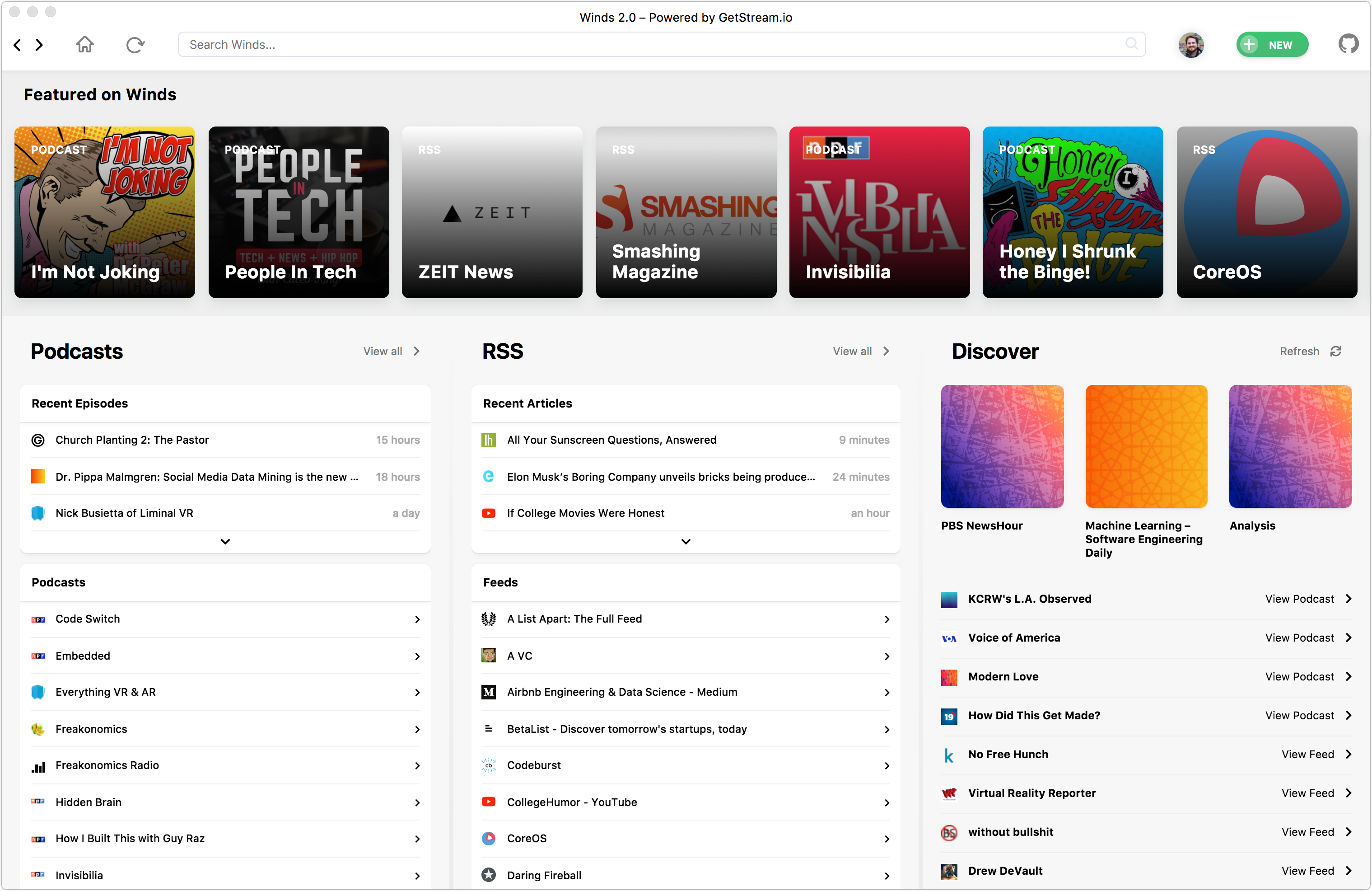1372x891 pixels.
Task: Select the Machine Learning thumbnail in Discover
Action: pos(1147,446)
